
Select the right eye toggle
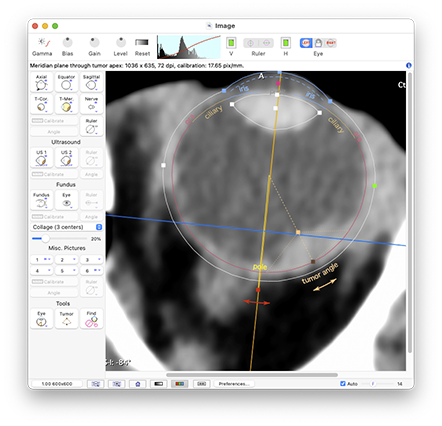(331, 43)
